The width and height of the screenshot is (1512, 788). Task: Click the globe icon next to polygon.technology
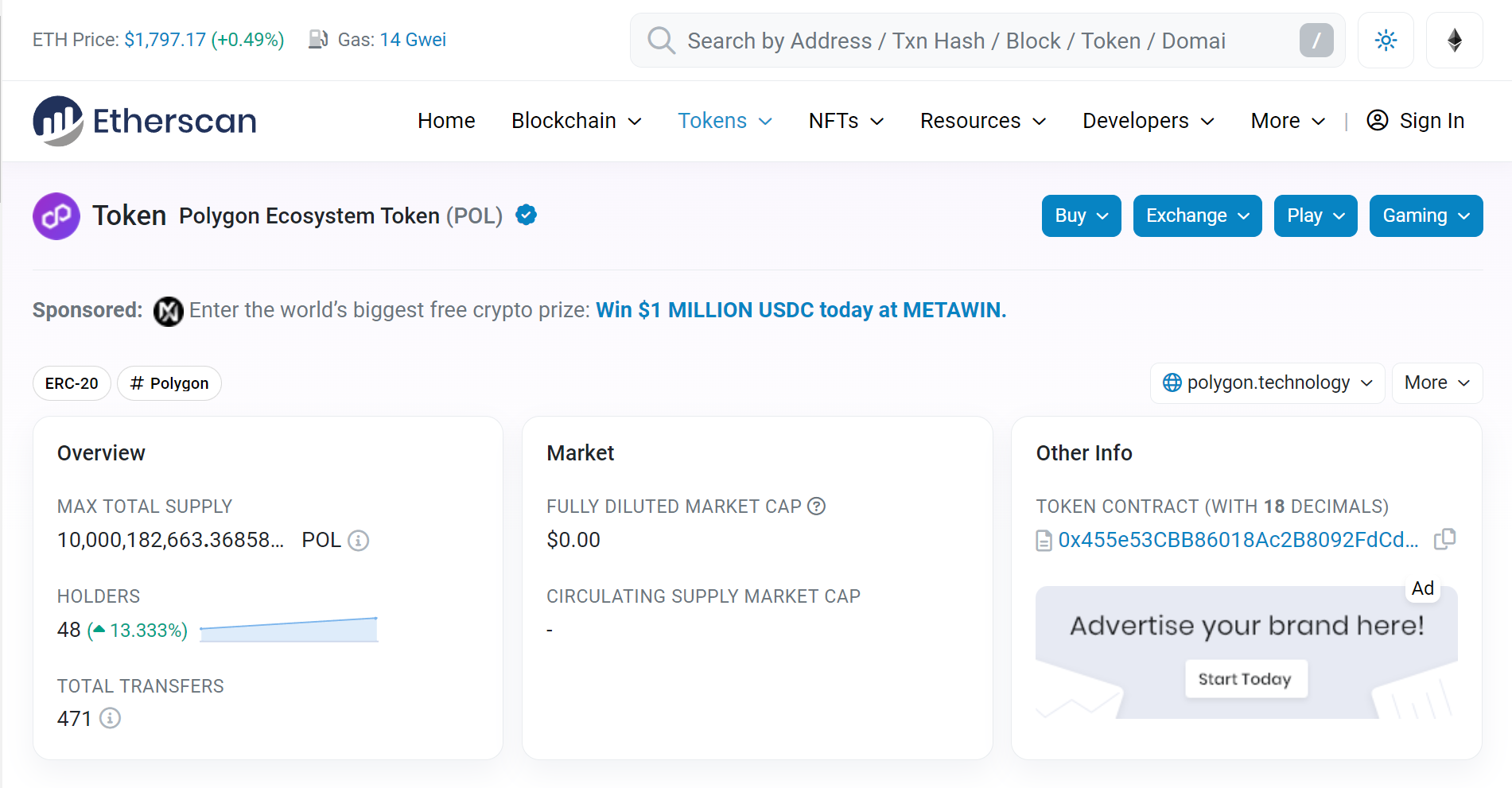(x=1172, y=382)
